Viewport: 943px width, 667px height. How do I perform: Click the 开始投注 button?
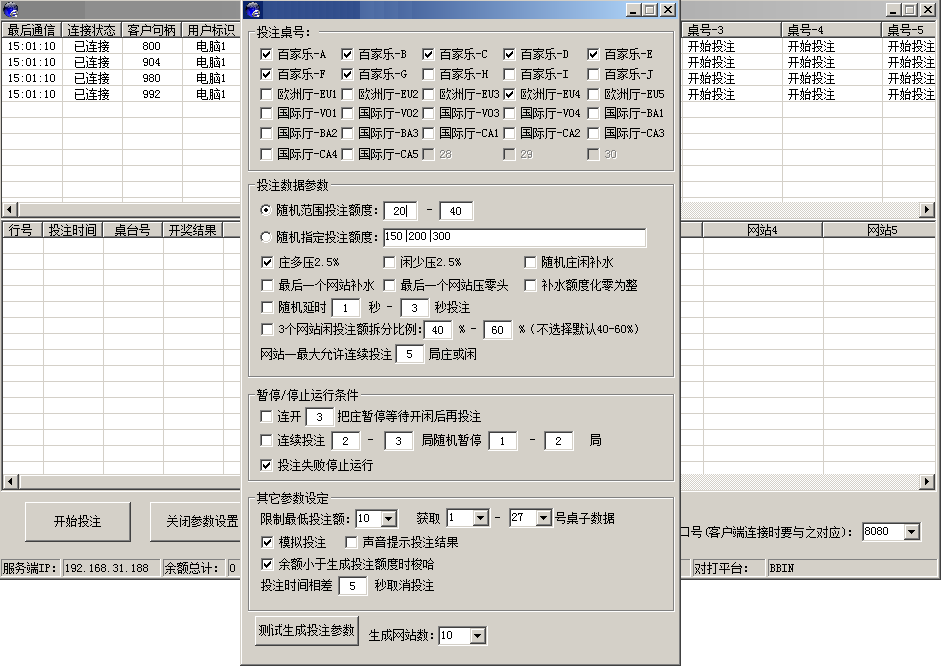tap(78, 522)
